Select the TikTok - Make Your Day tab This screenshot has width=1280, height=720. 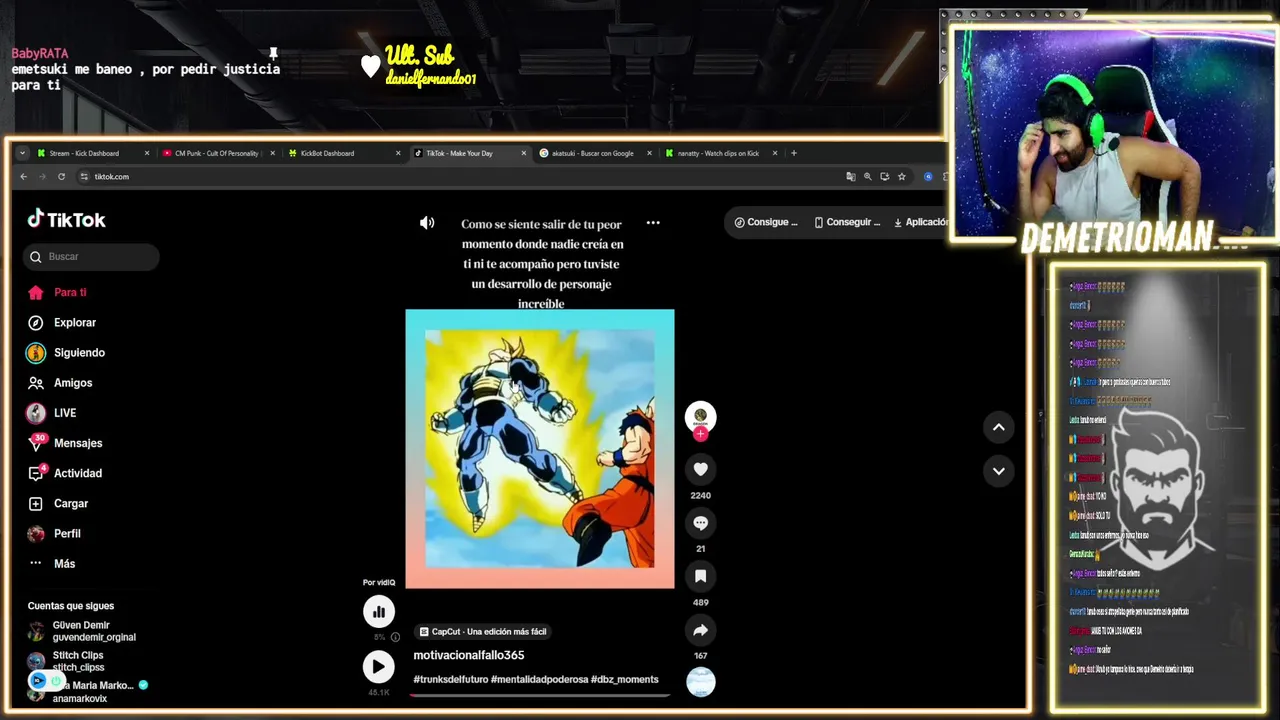tap(470, 153)
